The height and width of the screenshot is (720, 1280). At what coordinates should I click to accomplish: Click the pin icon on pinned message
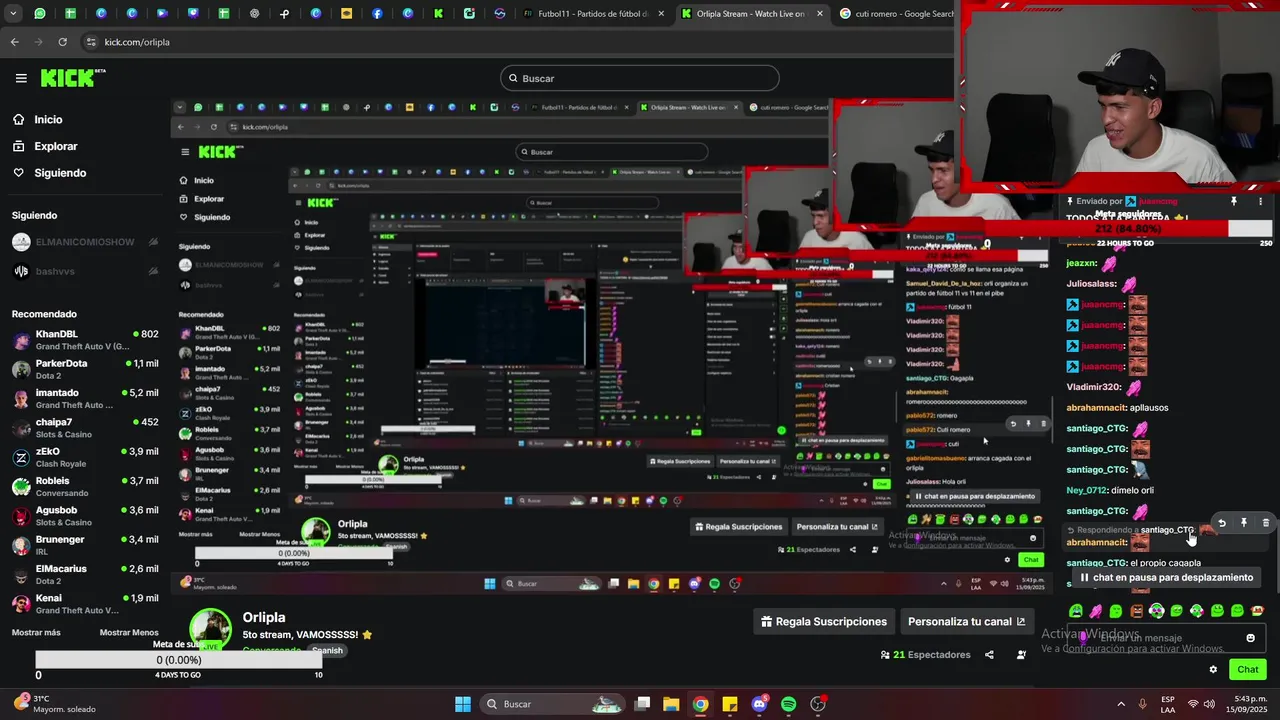point(1234,201)
